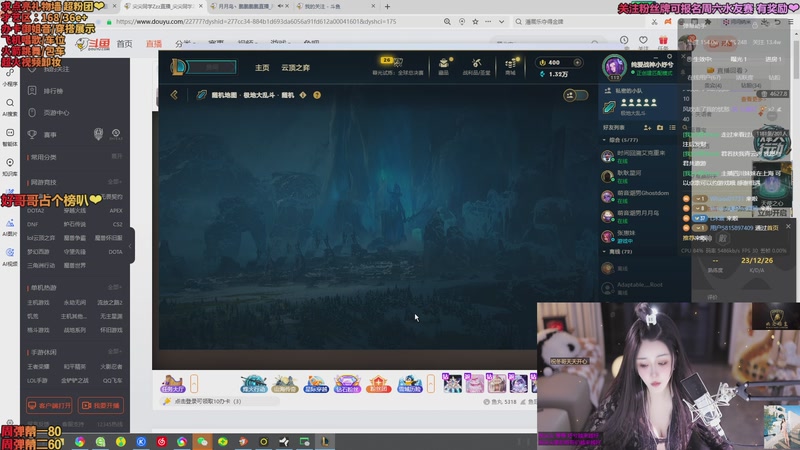Screen dimensions: 800x450
Task: Show all 手游休闲 categories
Action: [115, 352]
